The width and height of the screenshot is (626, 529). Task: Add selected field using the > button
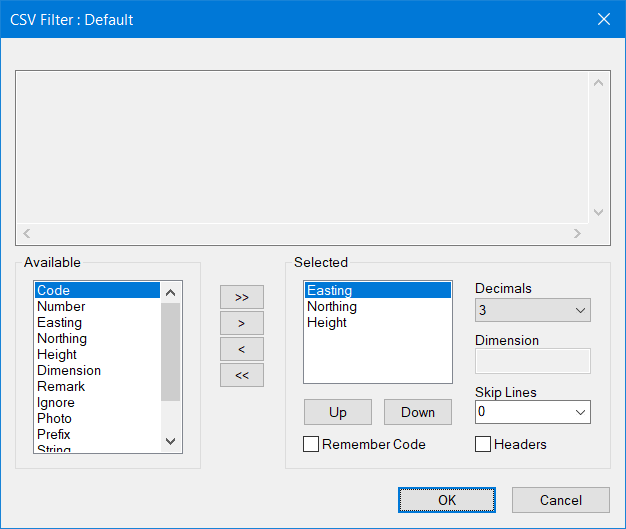coord(242,323)
